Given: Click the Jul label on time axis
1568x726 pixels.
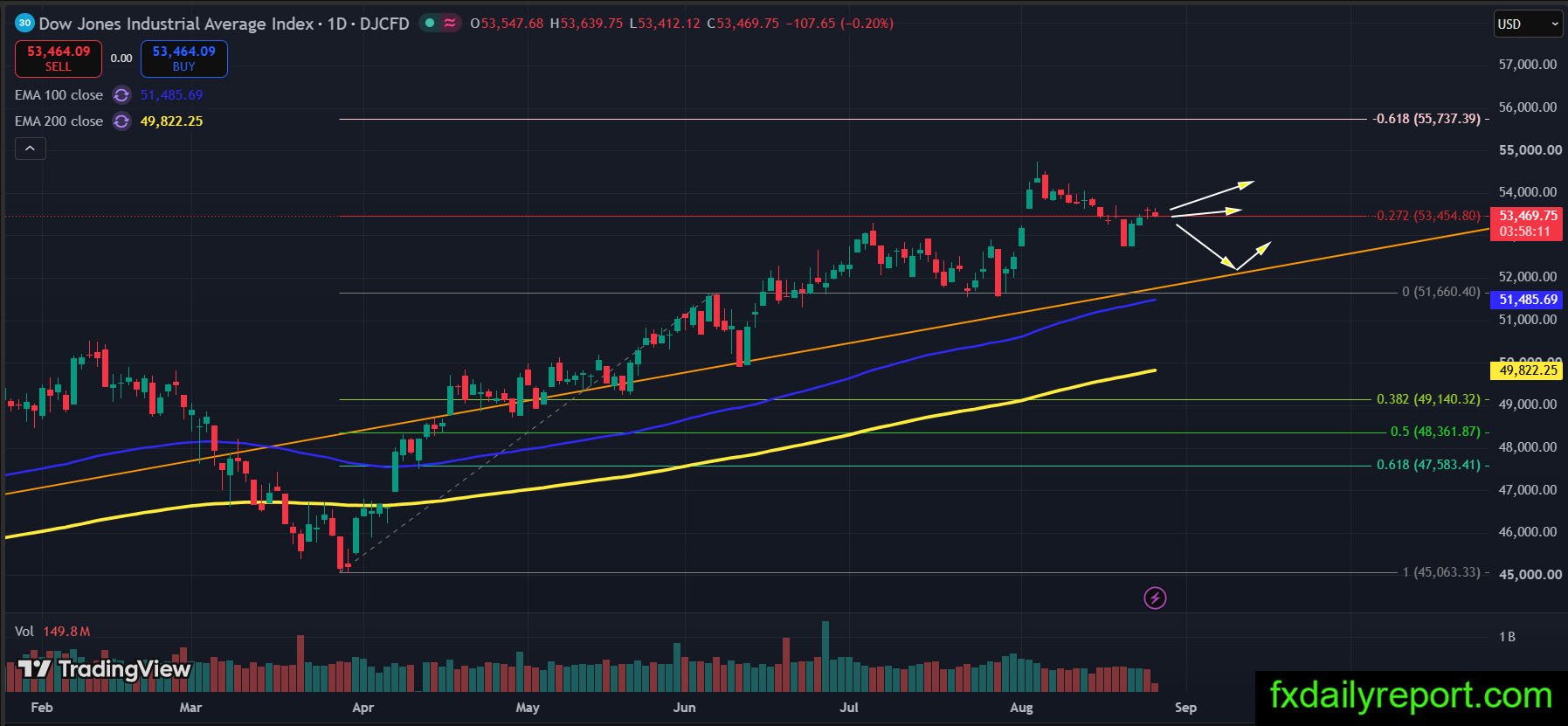Looking at the screenshot, I should [849, 707].
